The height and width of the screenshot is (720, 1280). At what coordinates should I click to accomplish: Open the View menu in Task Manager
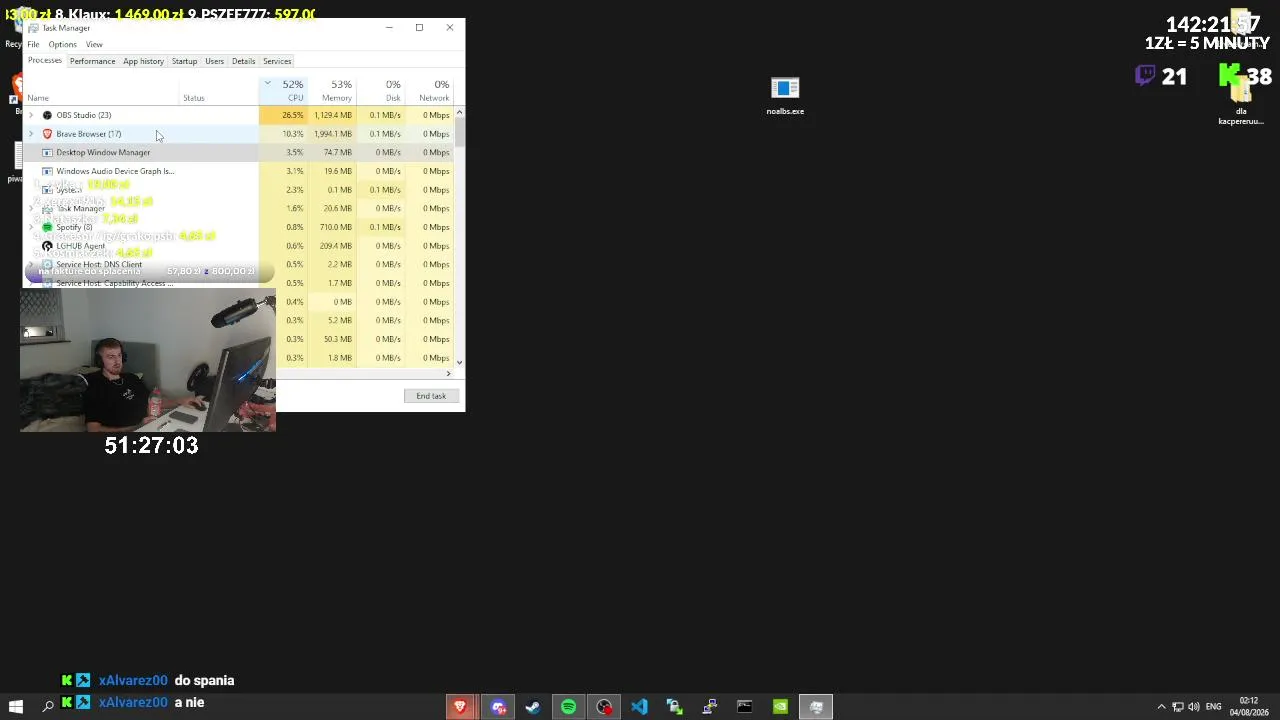click(x=94, y=44)
